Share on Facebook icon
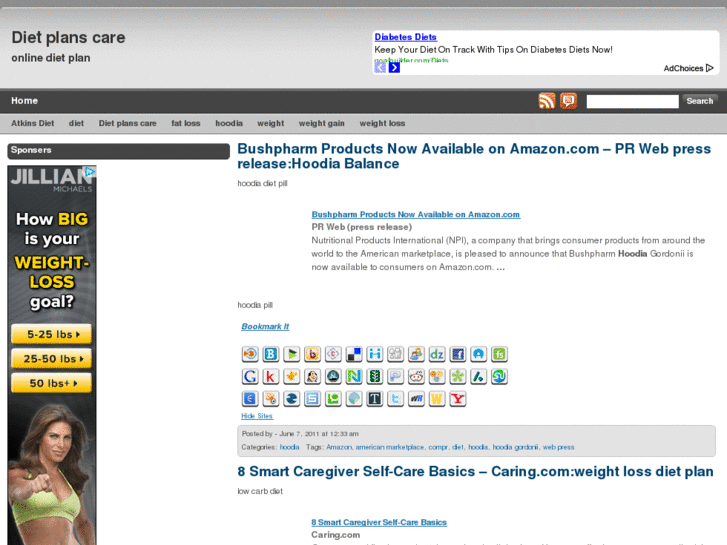727x545 pixels. [458, 354]
